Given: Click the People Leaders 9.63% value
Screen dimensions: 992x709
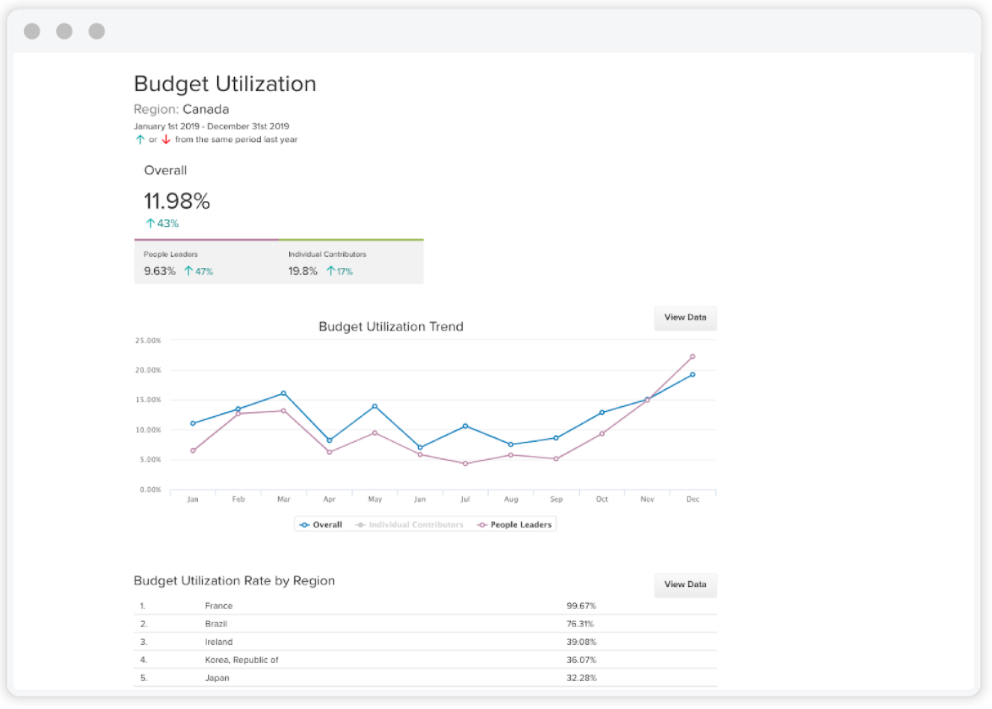Looking at the screenshot, I should coord(159,271).
